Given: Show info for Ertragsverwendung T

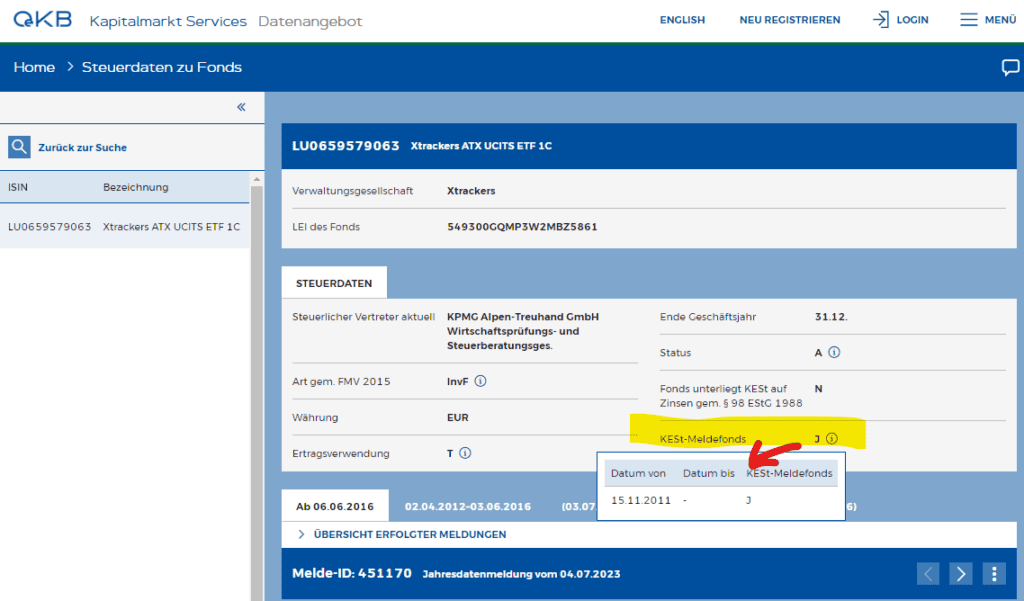Looking at the screenshot, I should tap(465, 453).
